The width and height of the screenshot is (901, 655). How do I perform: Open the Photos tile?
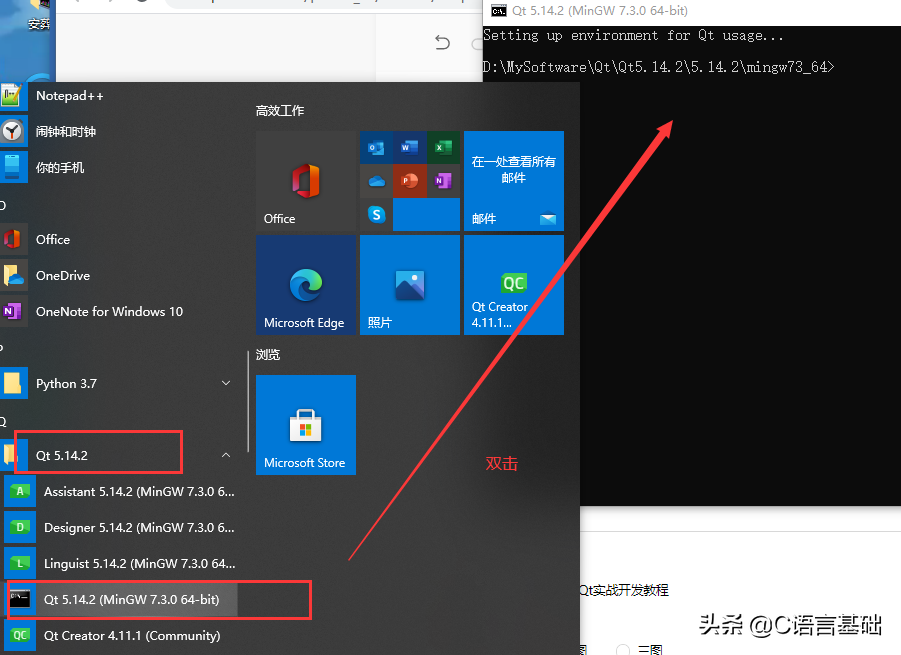click(x=410, y=285)
